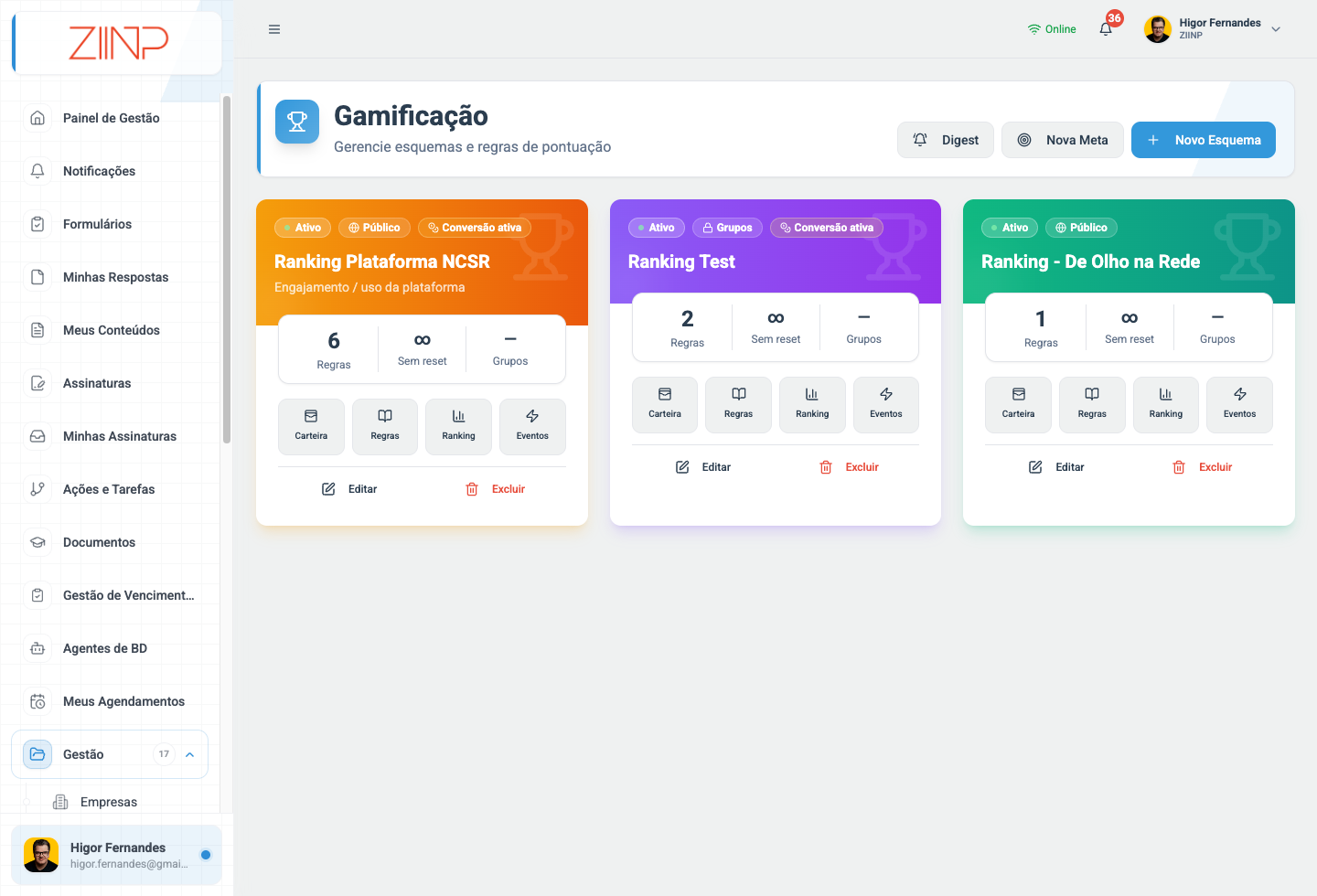
Task: Collapse the Gestão menu section
Action: click(x=110, y=754)
